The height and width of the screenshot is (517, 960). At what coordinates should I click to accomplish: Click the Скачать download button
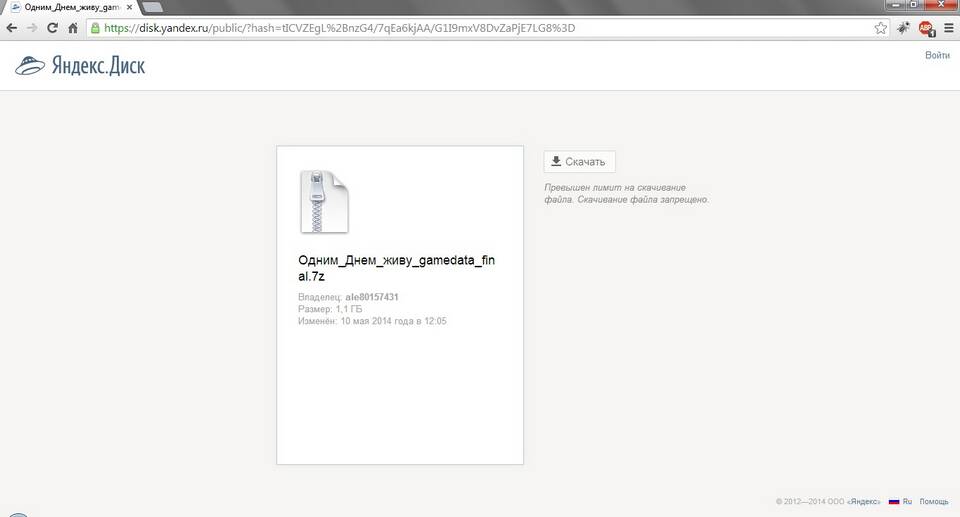[x=579, y=162]
